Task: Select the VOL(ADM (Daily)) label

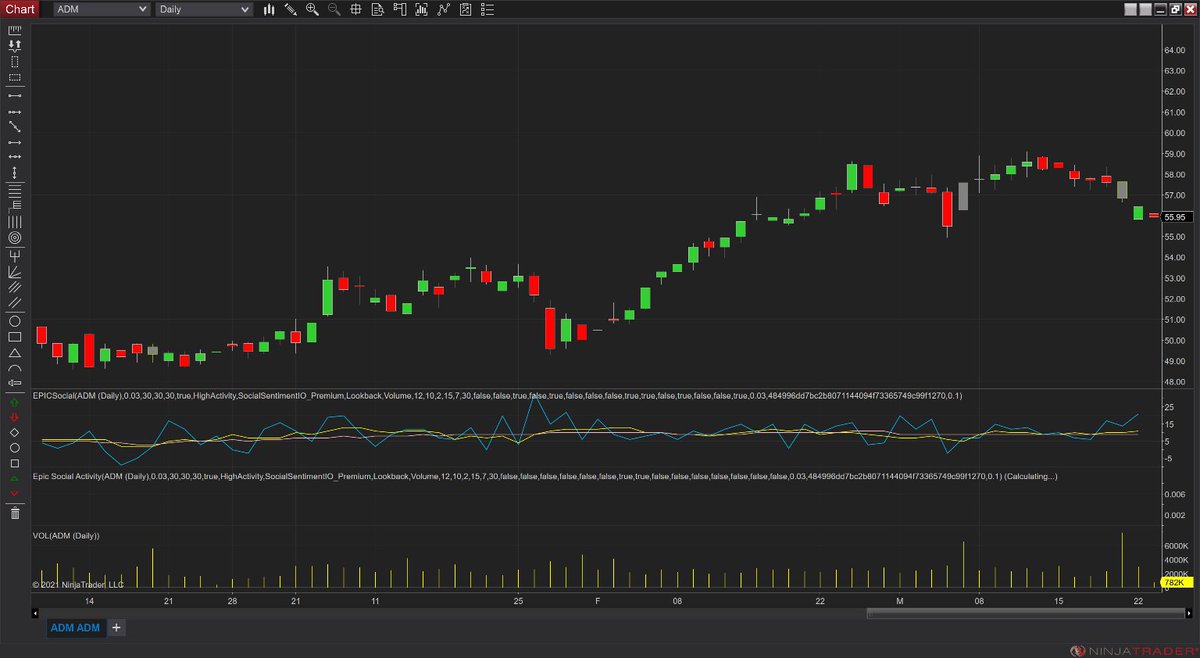Action: (x=66, y=536)
